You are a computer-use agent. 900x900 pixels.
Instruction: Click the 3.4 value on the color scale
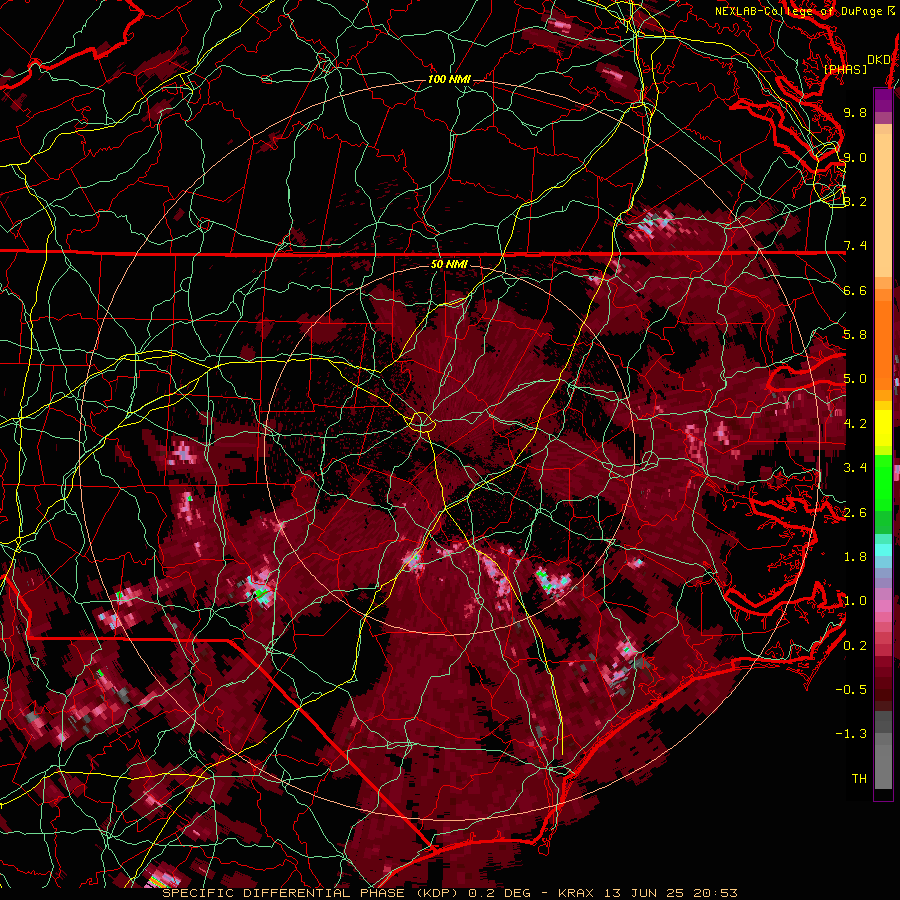pyautogui.click(x=855, y=468)
